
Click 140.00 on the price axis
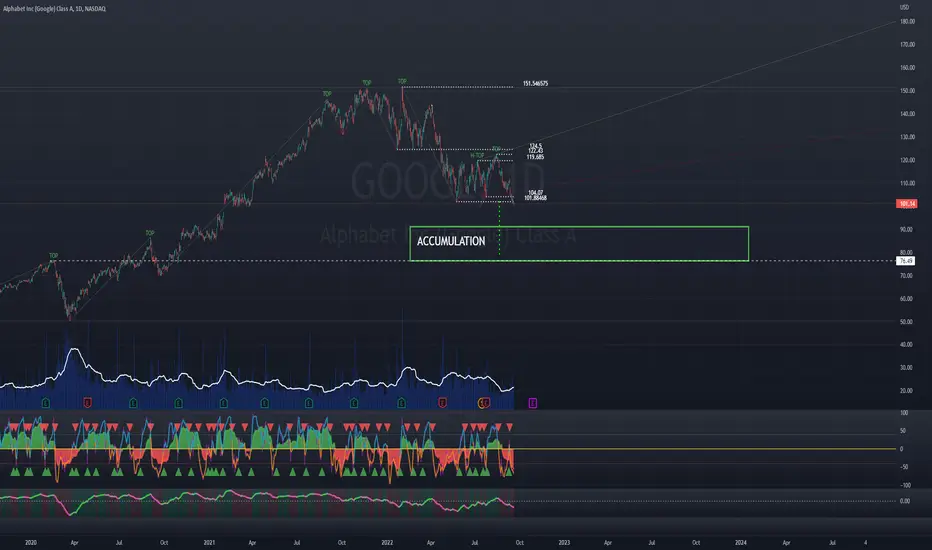(x=907, y=114)
